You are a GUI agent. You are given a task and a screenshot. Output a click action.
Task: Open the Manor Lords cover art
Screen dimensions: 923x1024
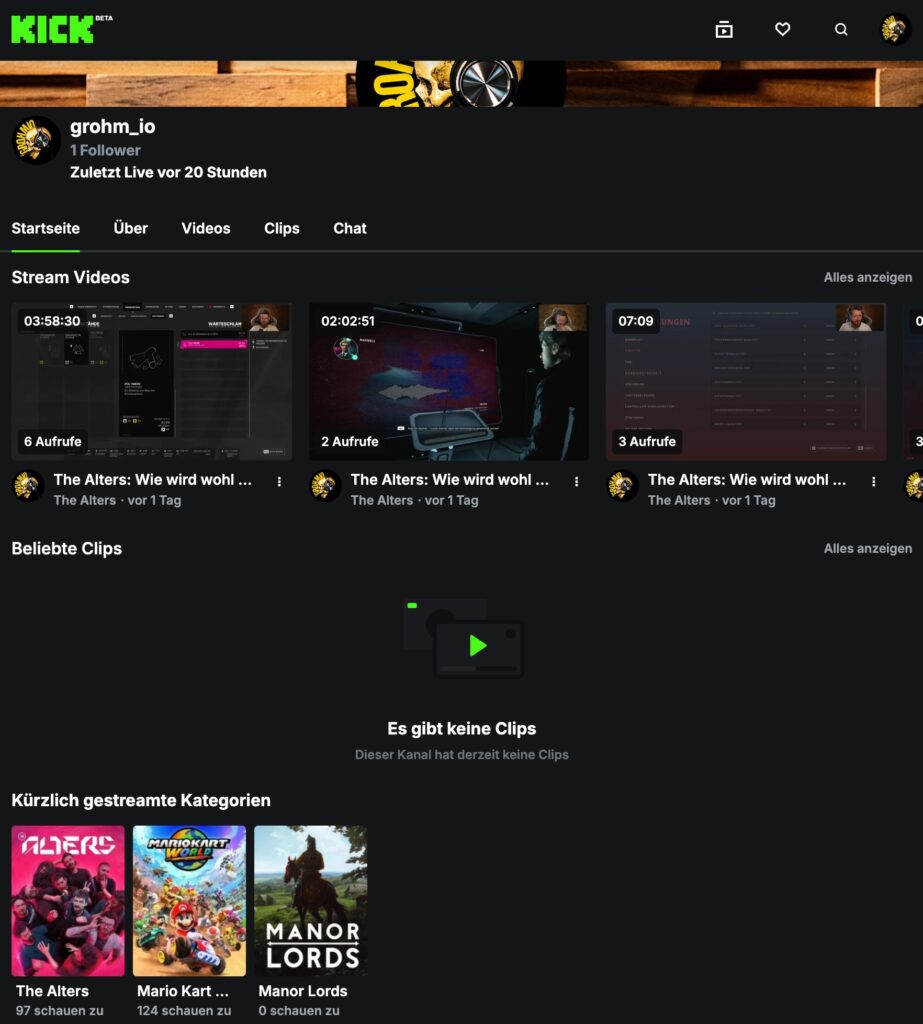(311, 901)
